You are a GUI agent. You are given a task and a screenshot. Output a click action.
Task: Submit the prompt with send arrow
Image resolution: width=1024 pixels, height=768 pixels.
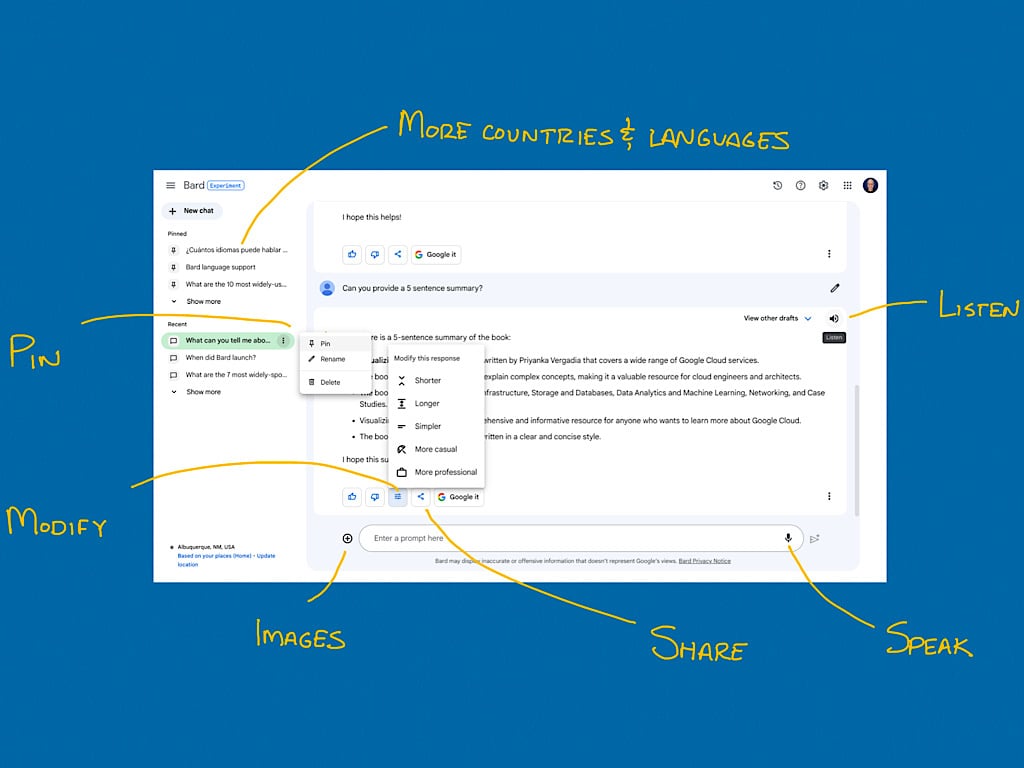(814, 539)
